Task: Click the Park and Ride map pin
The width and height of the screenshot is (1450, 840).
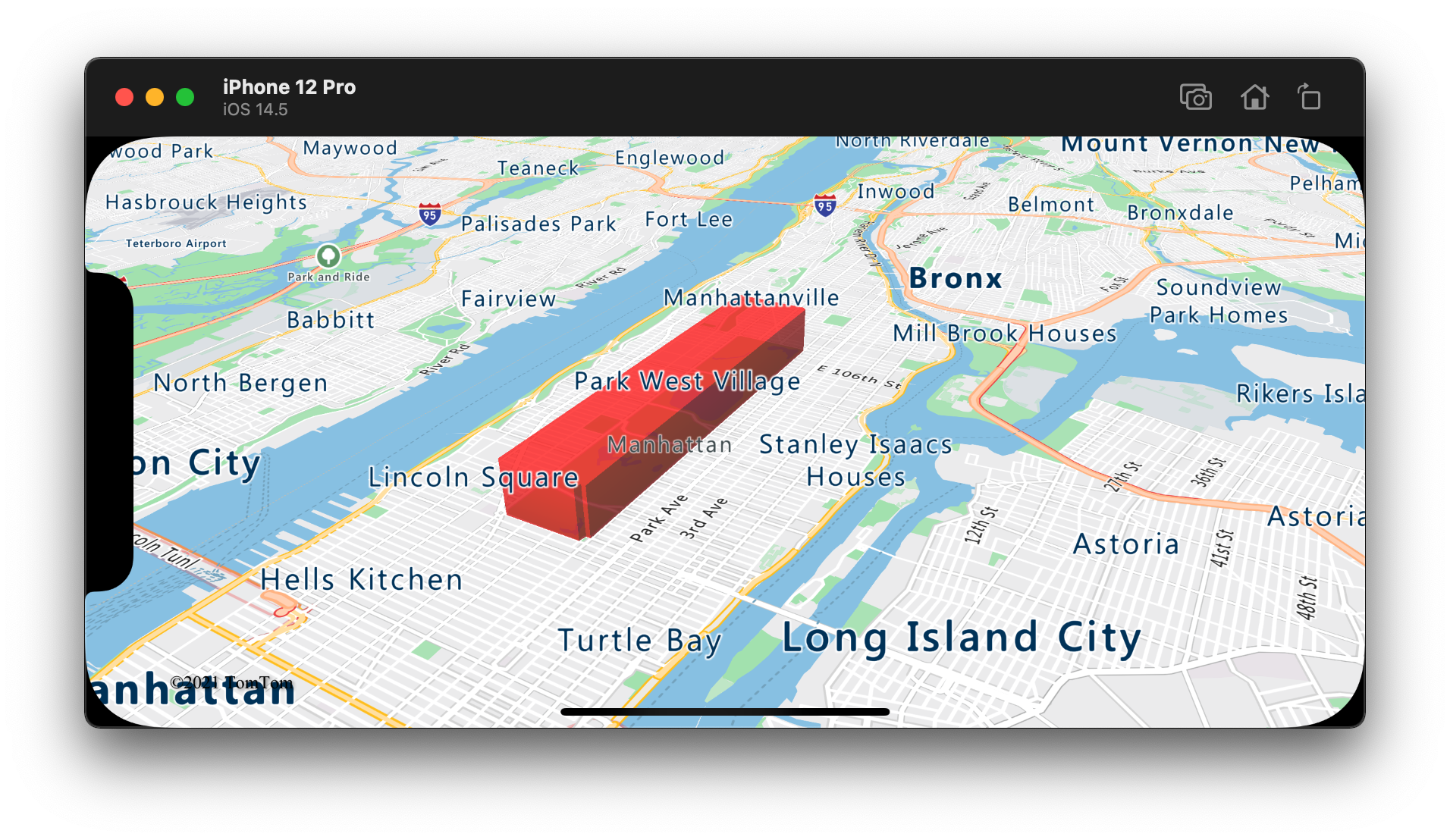Action: point(328,255)
